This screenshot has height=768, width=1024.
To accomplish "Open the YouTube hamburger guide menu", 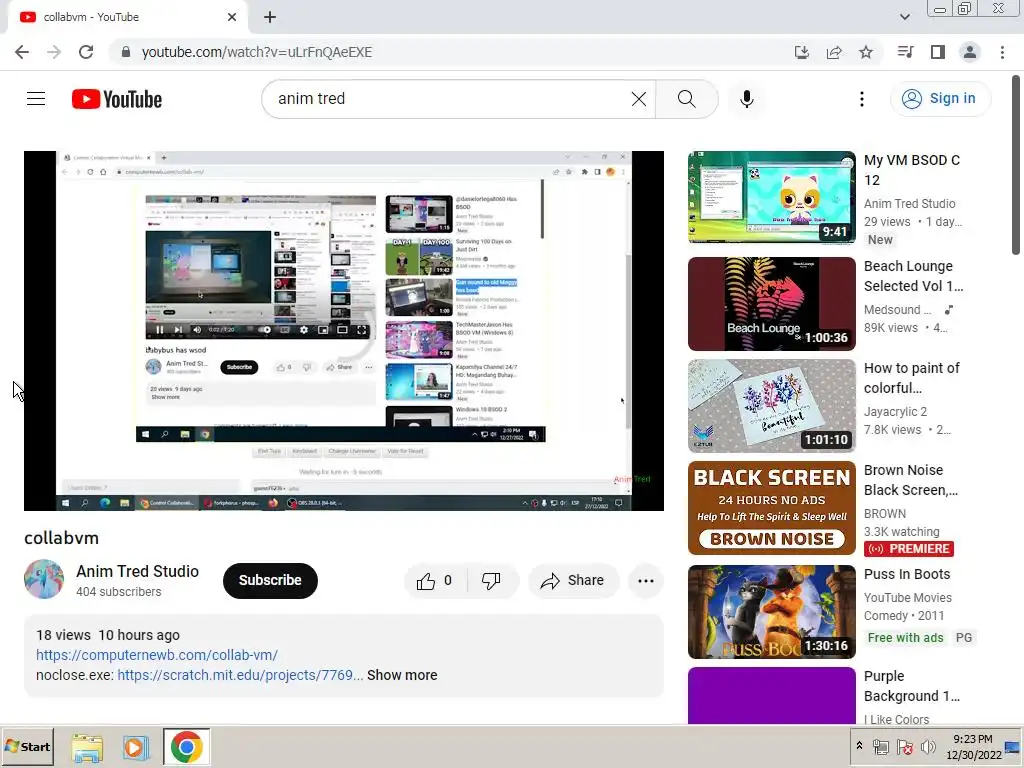I will [x=36, y=99].
